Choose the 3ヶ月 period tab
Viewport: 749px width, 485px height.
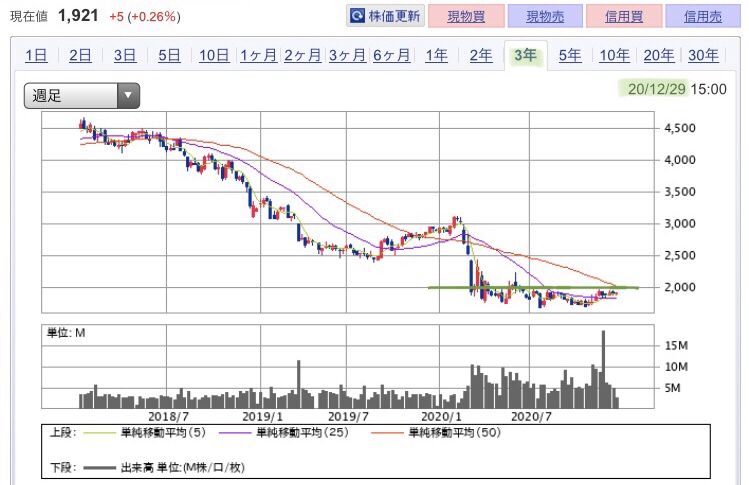[x=347, y=55]
